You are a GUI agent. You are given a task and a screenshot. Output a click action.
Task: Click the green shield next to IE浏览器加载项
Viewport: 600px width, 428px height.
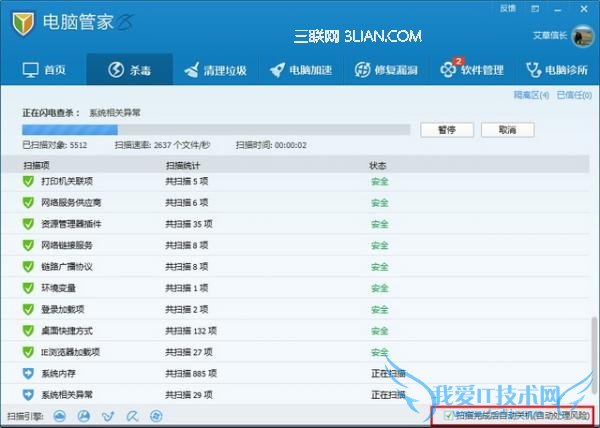(x=28, y=352)
